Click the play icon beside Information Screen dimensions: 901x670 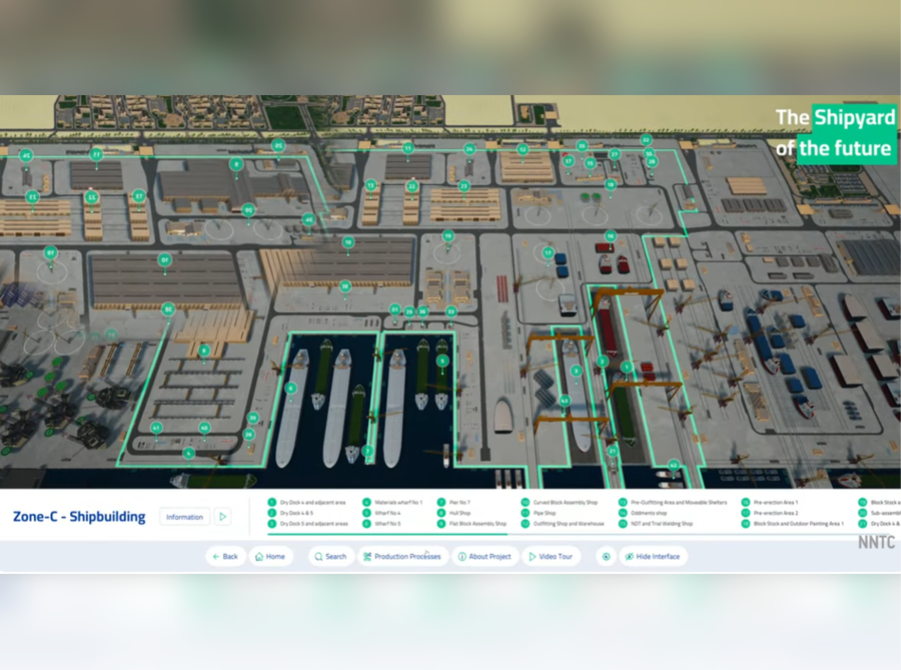point(223,517)
